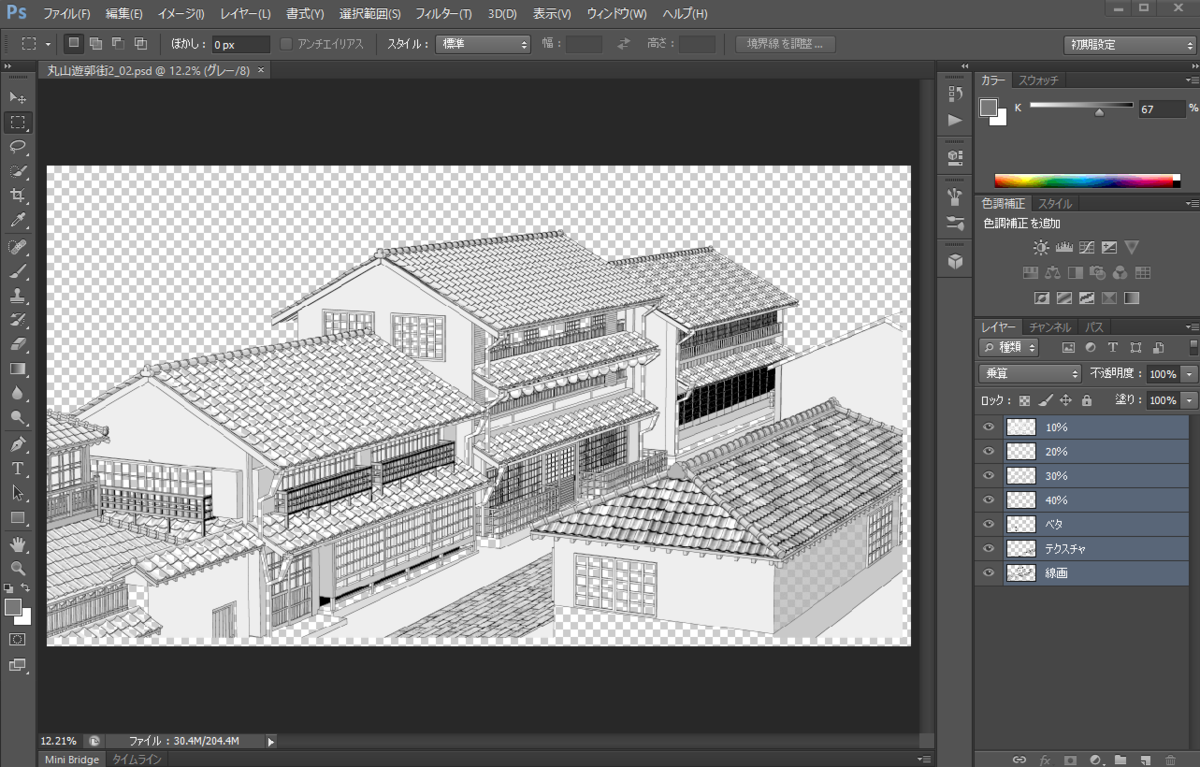Select the Brush tool
Image resolution: width=1200 pixels, height=767 pixels.
(x=18, y=270)
